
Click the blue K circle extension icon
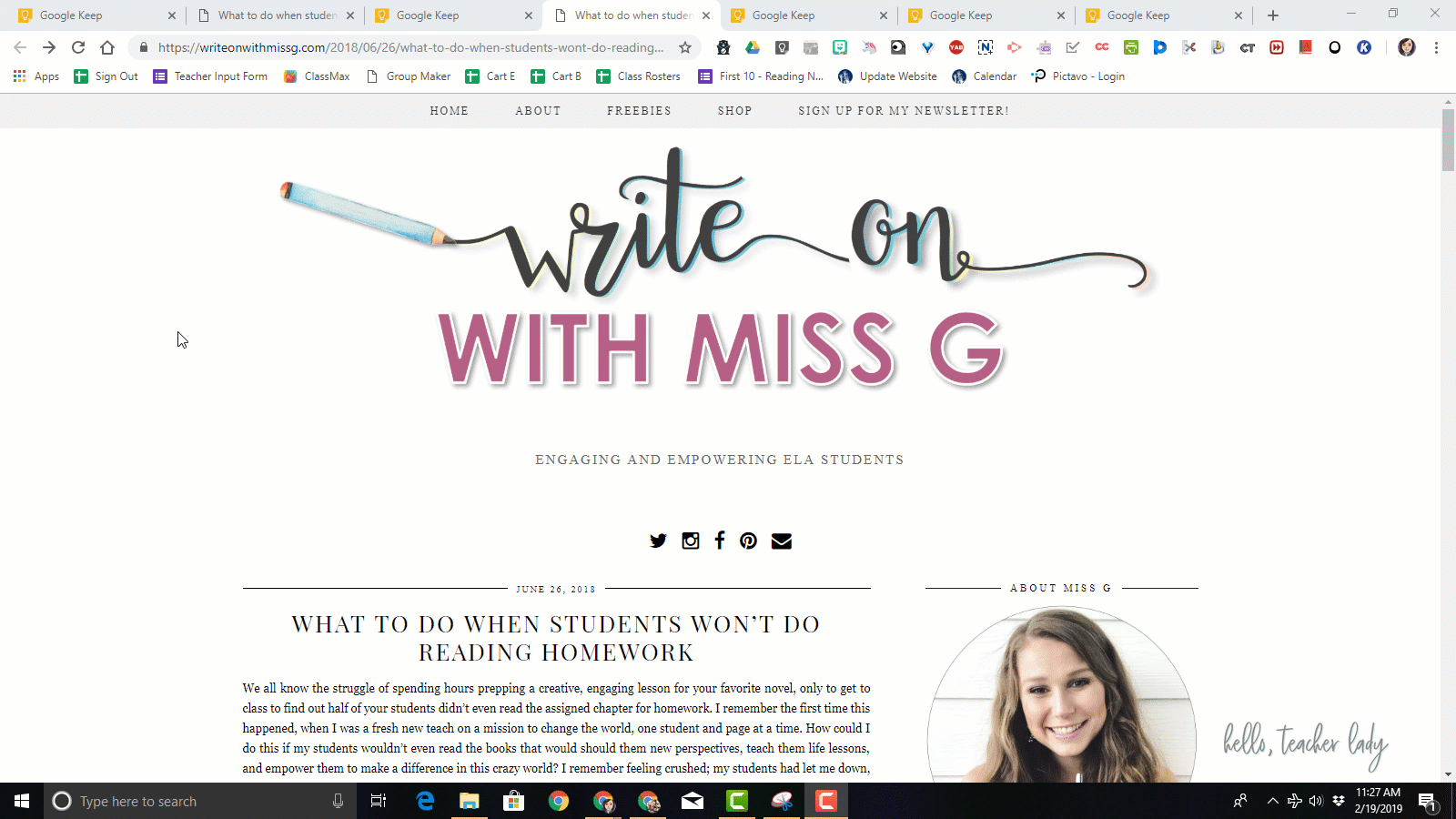1364,47
